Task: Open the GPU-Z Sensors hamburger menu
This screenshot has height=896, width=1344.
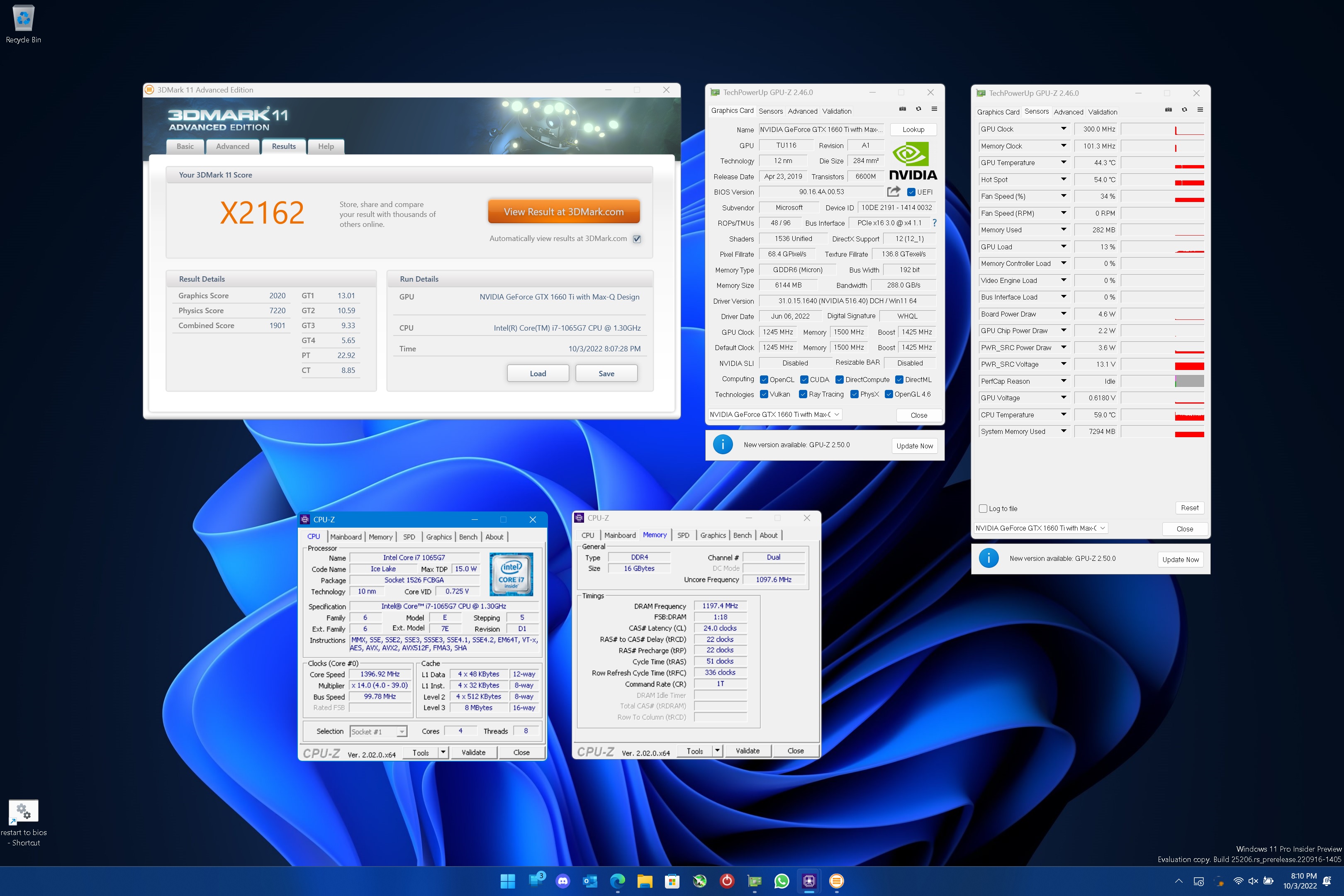Action: (1200, 110)
